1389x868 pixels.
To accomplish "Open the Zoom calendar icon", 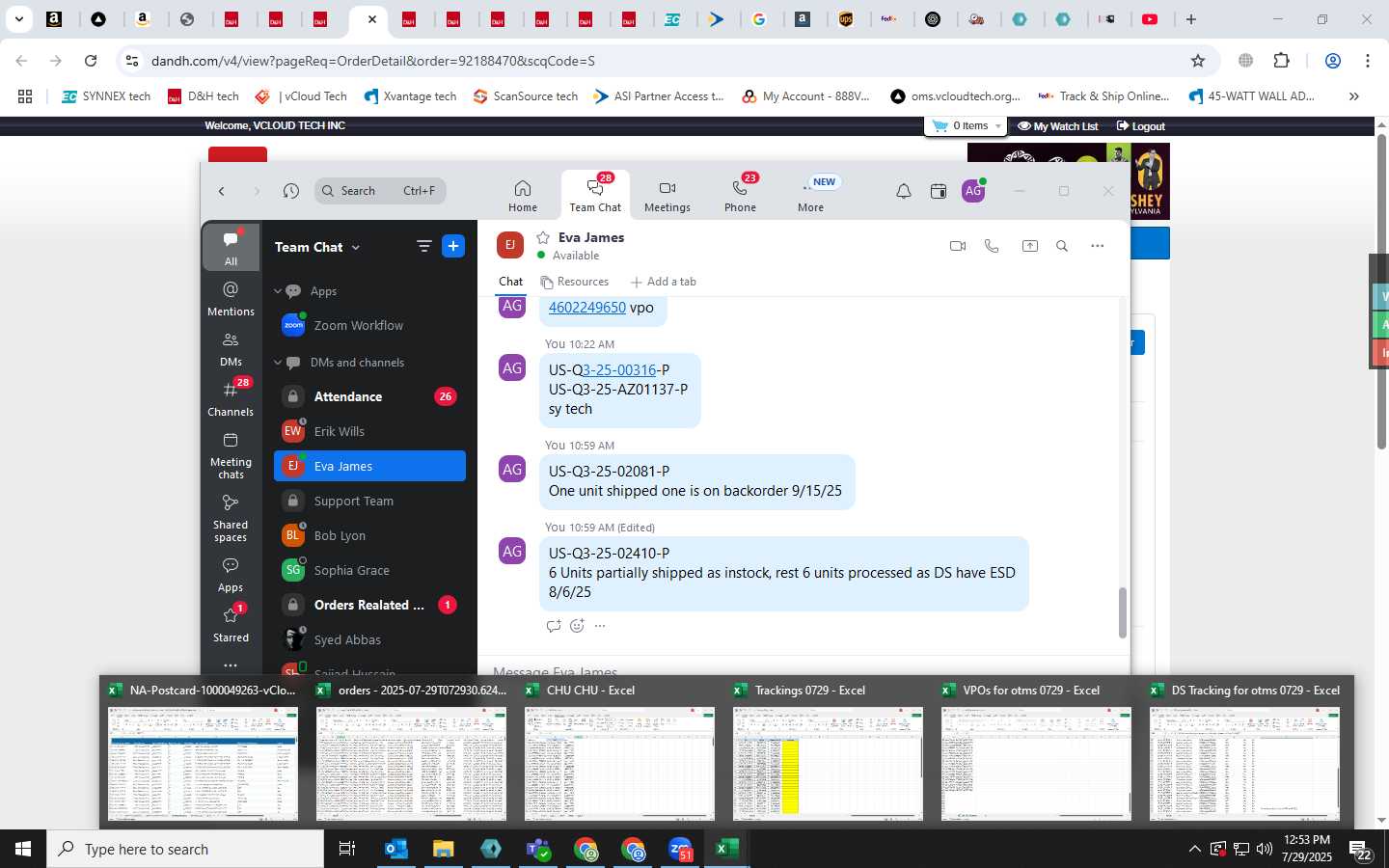I will click(x=939, y=191).
